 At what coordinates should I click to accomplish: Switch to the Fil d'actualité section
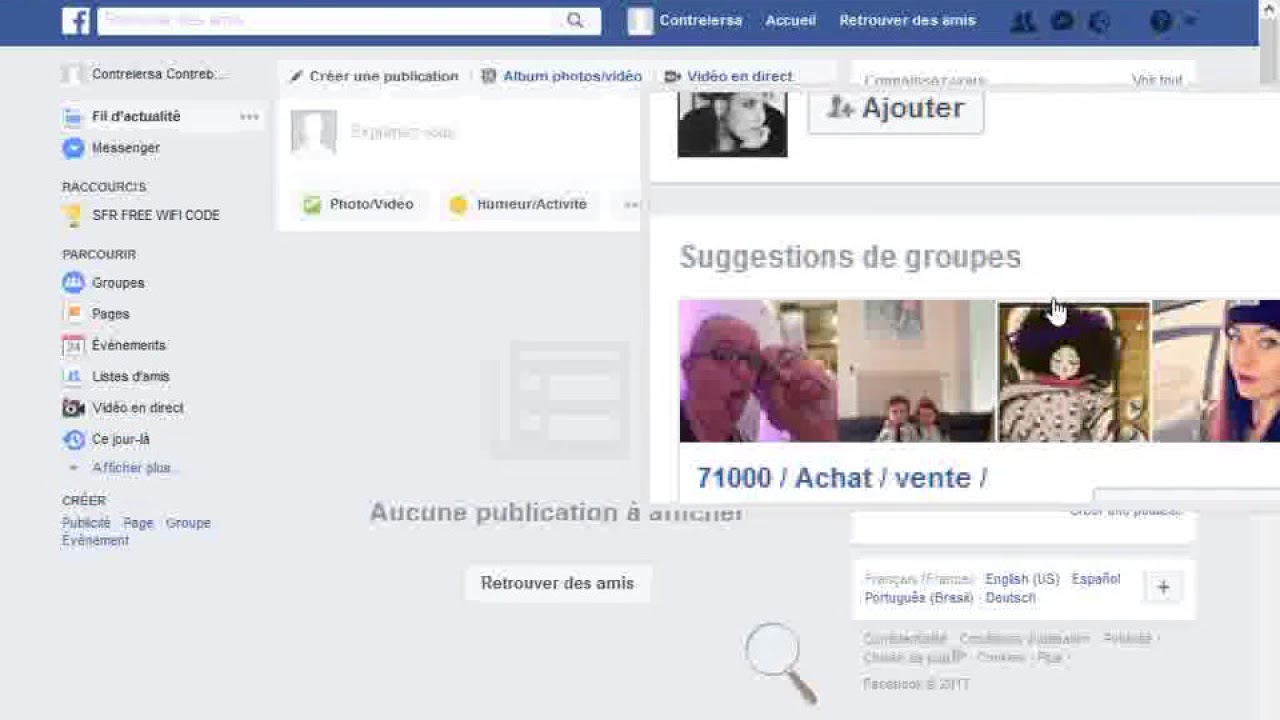(x=135, y=116)
